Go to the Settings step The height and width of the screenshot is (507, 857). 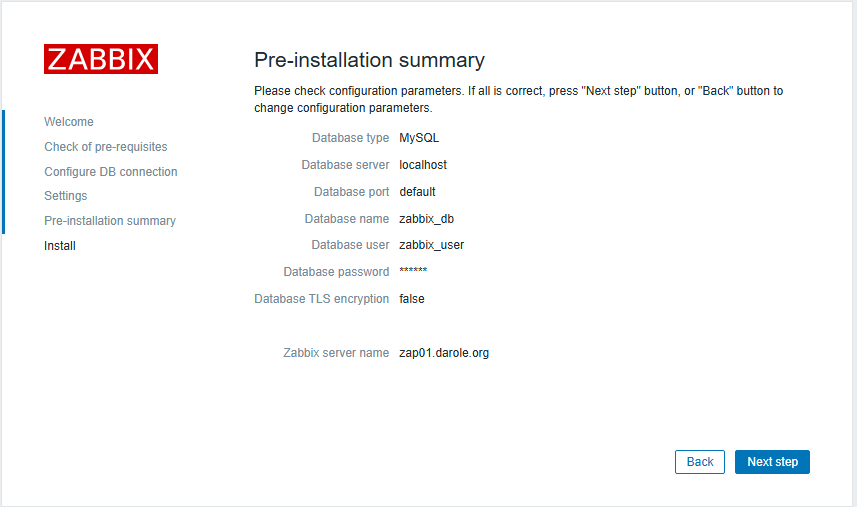[x=66, y=196]
